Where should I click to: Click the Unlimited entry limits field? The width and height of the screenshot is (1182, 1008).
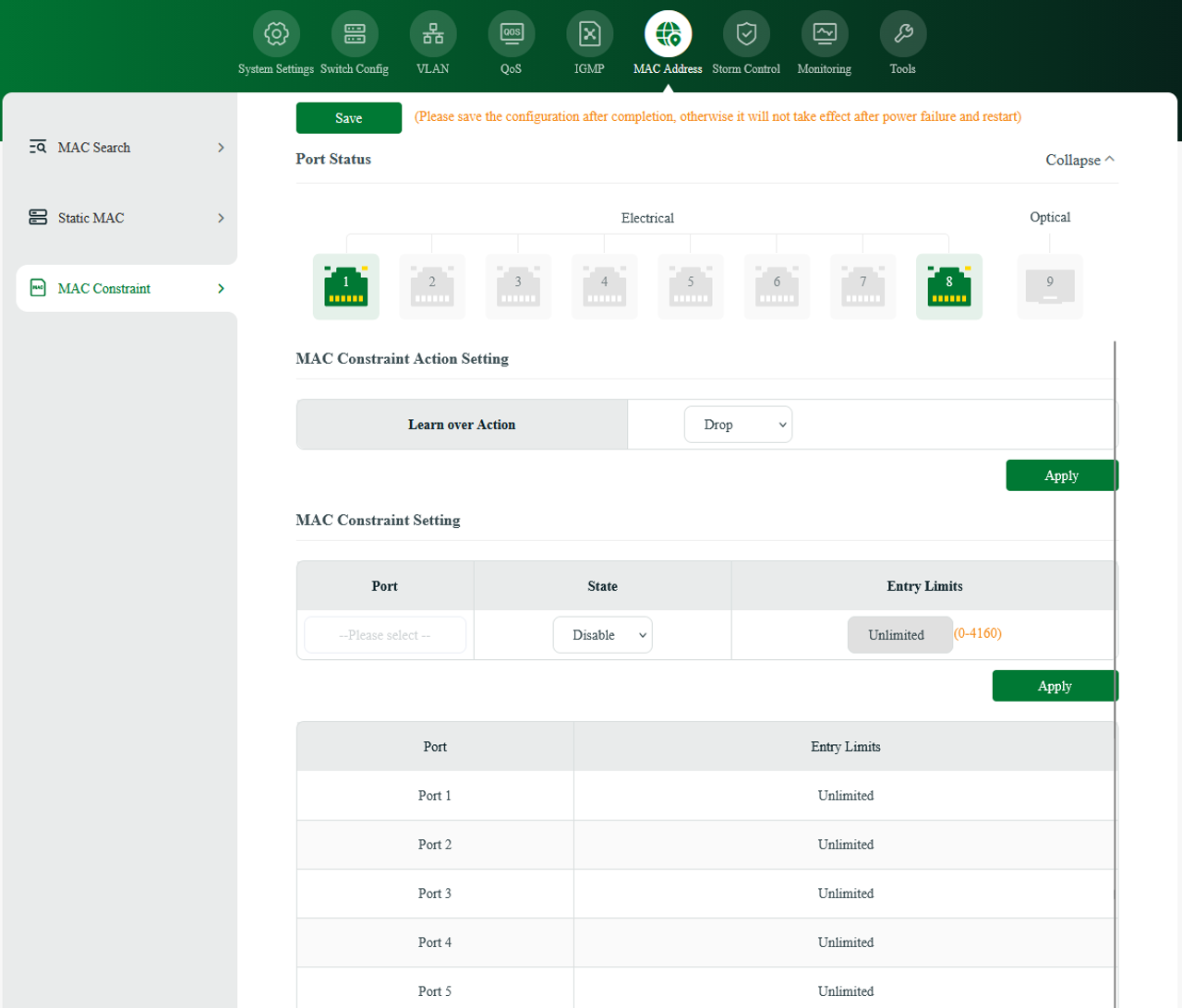pyautogui.click(x=899, y=634)
